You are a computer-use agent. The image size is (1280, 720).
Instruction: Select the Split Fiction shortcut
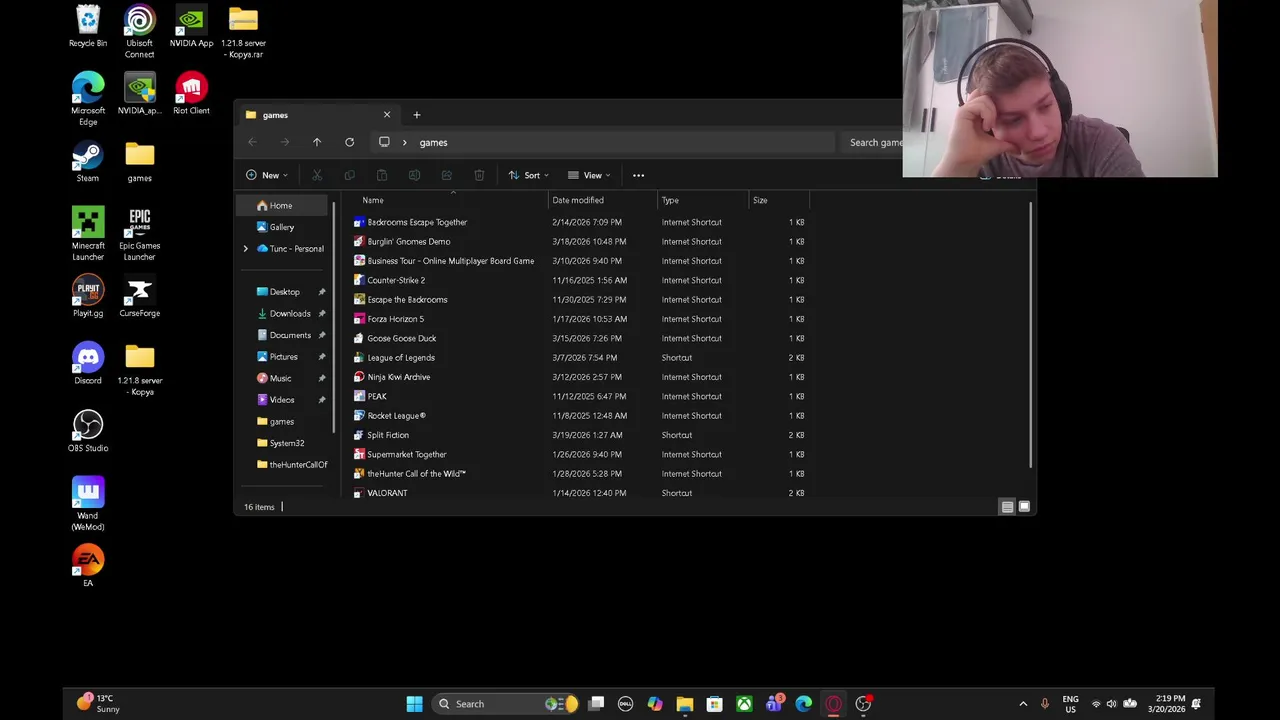pos(388,435)
